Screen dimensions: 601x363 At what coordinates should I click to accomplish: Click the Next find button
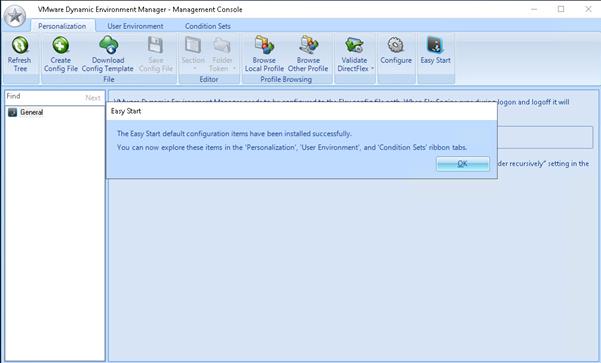tap(93, 98)
